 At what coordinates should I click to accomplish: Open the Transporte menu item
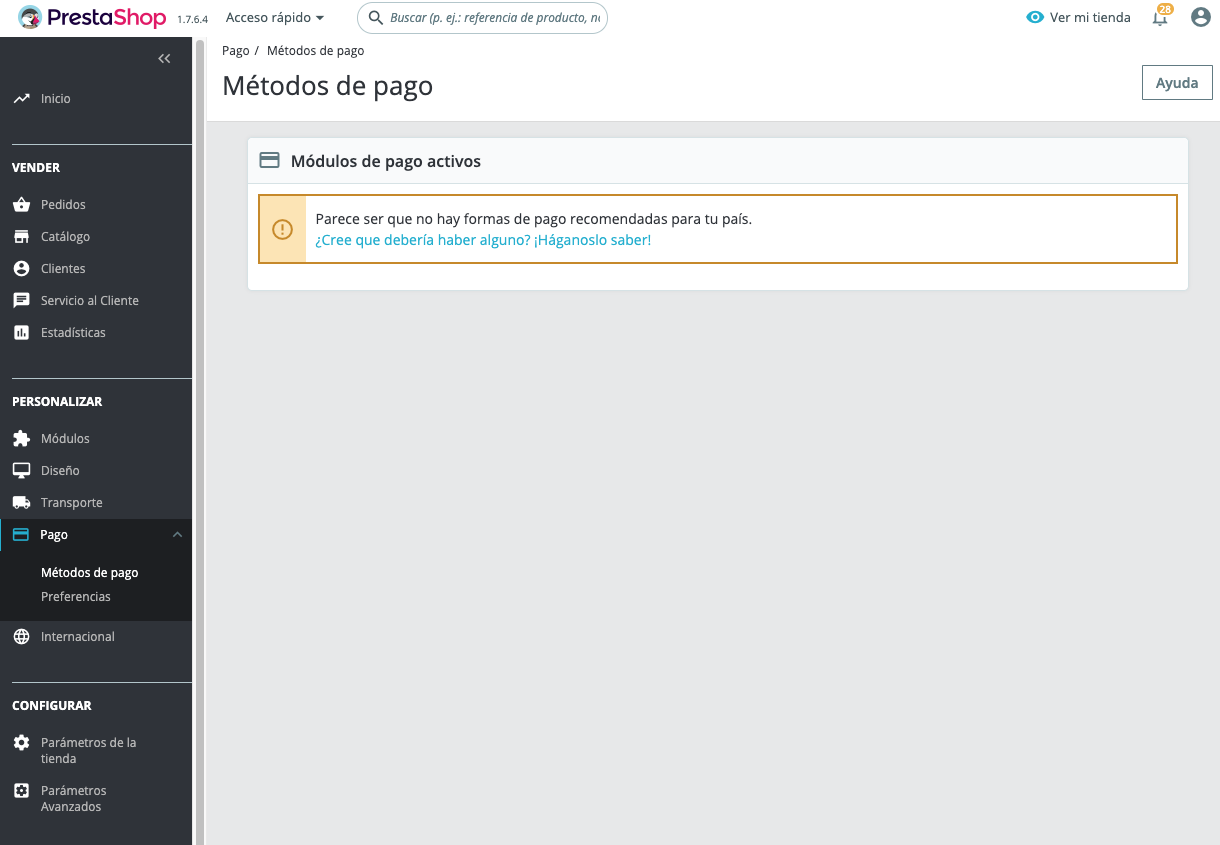(72, 503)
